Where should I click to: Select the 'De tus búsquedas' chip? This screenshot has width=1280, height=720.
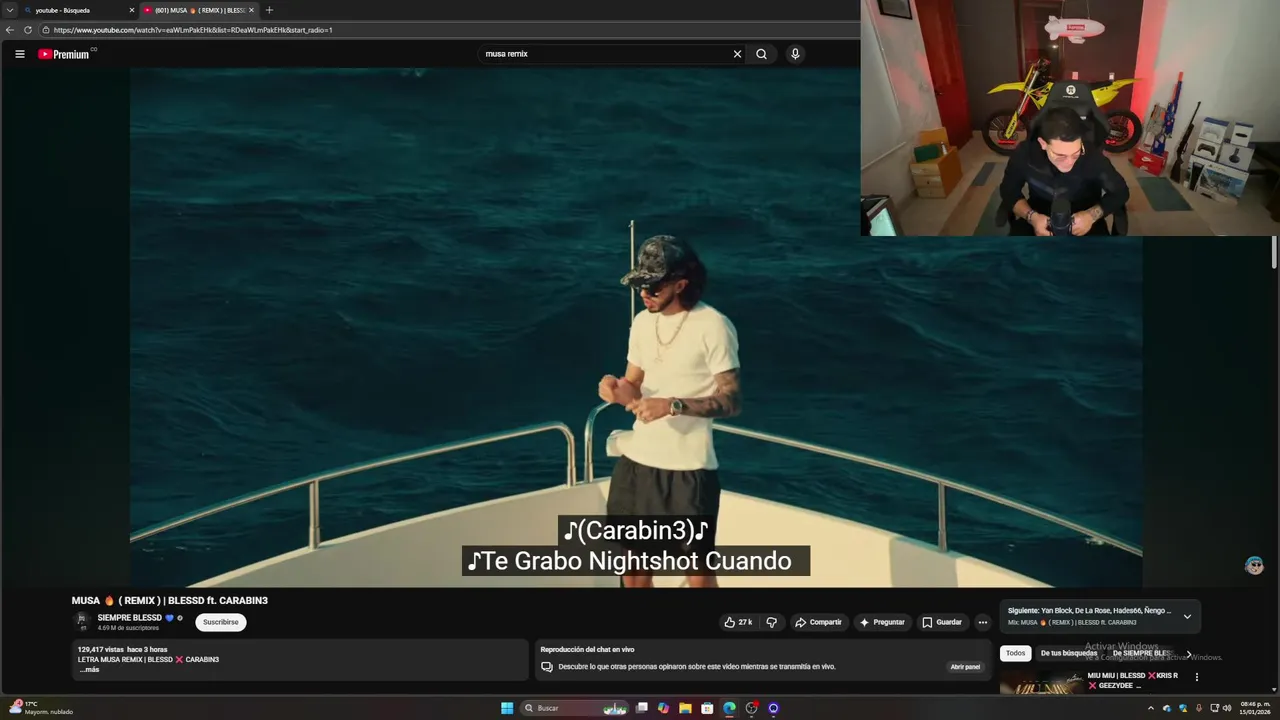click(1069, 653)
